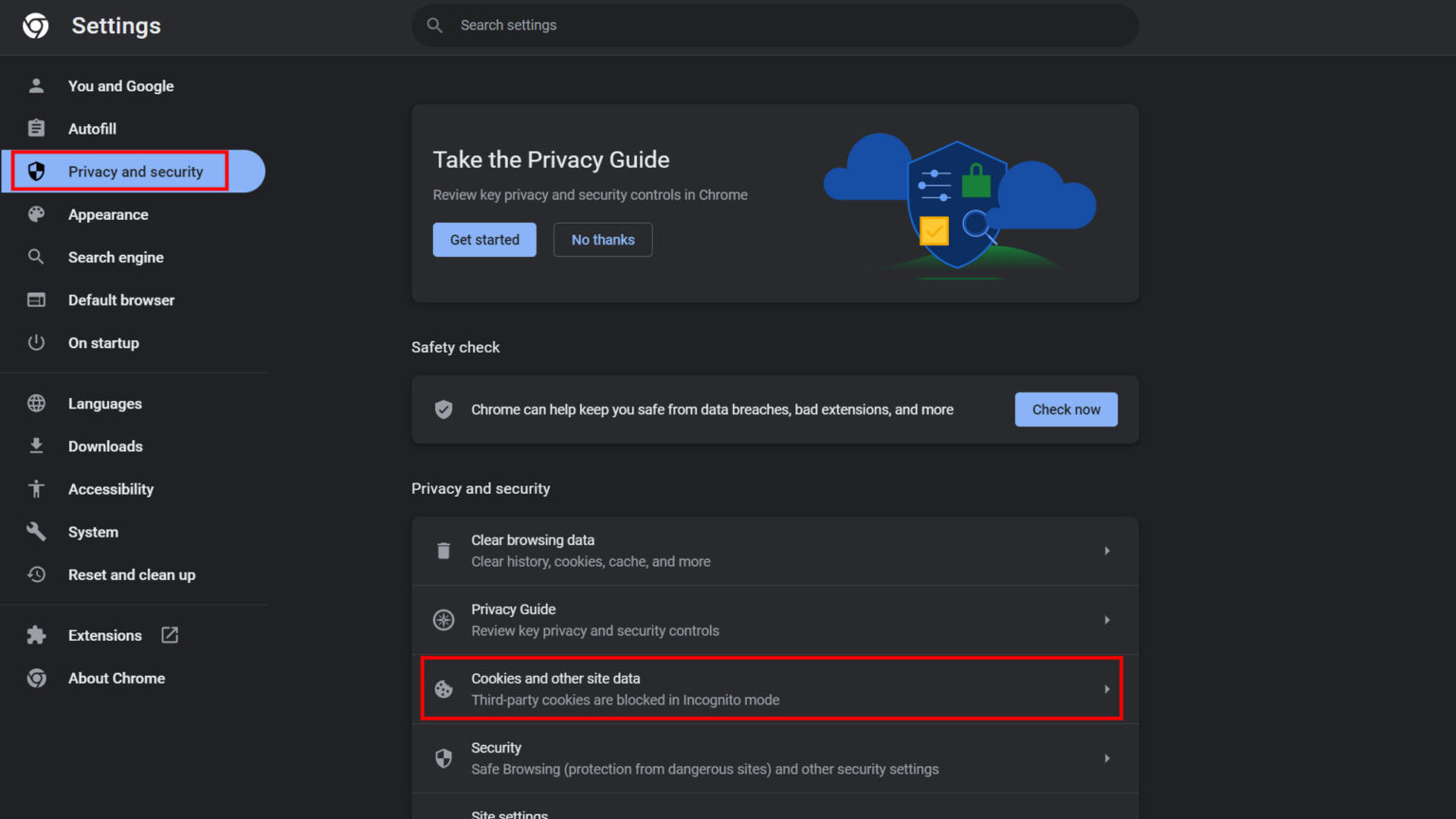Click the Extensions puzzle piece icon

pyautogui.click(x=36, y=635)
